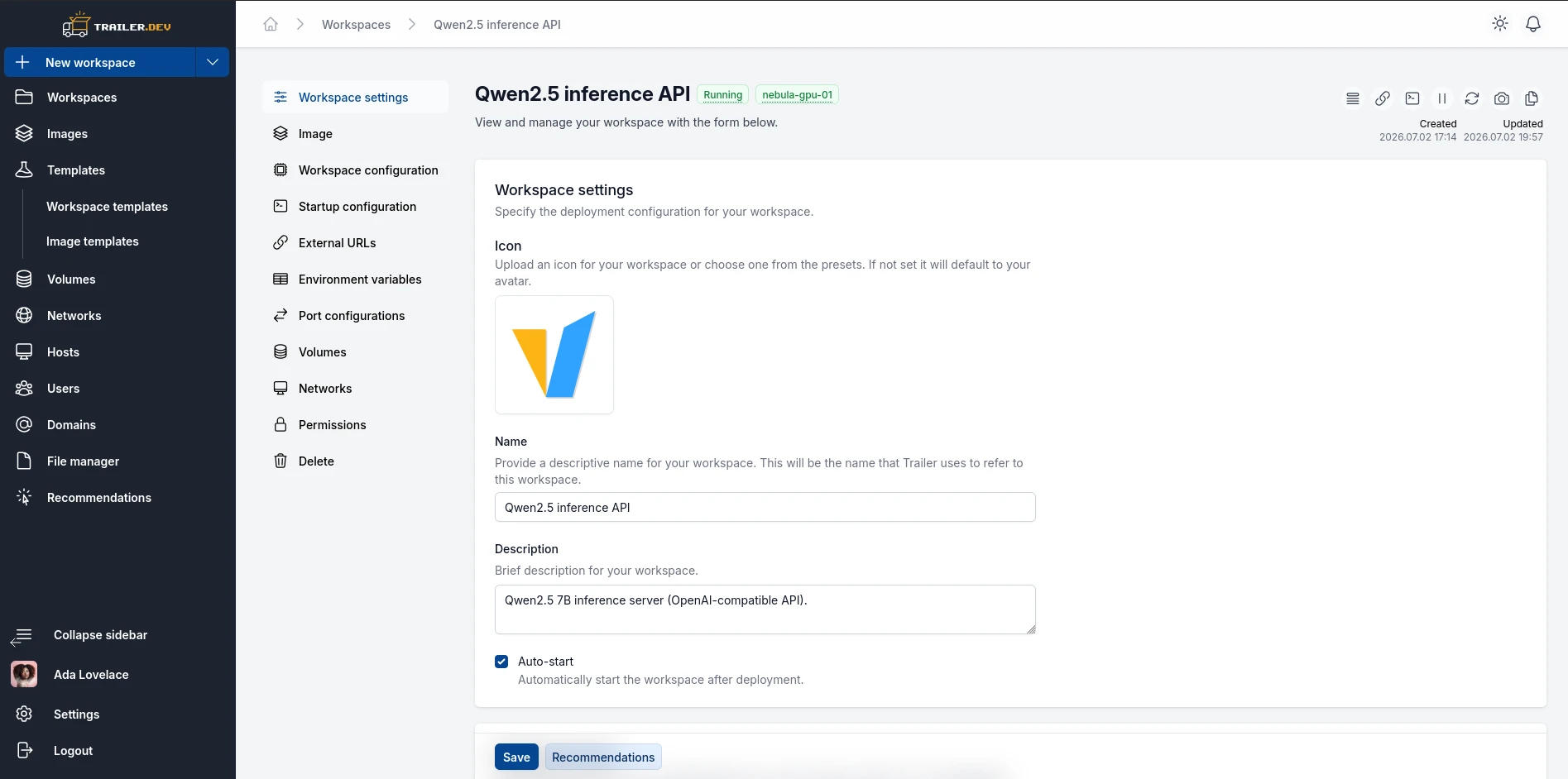Viewport: 1568px width, 779px height.
Task: Focus the Name input field
Action: coord(765,507)
